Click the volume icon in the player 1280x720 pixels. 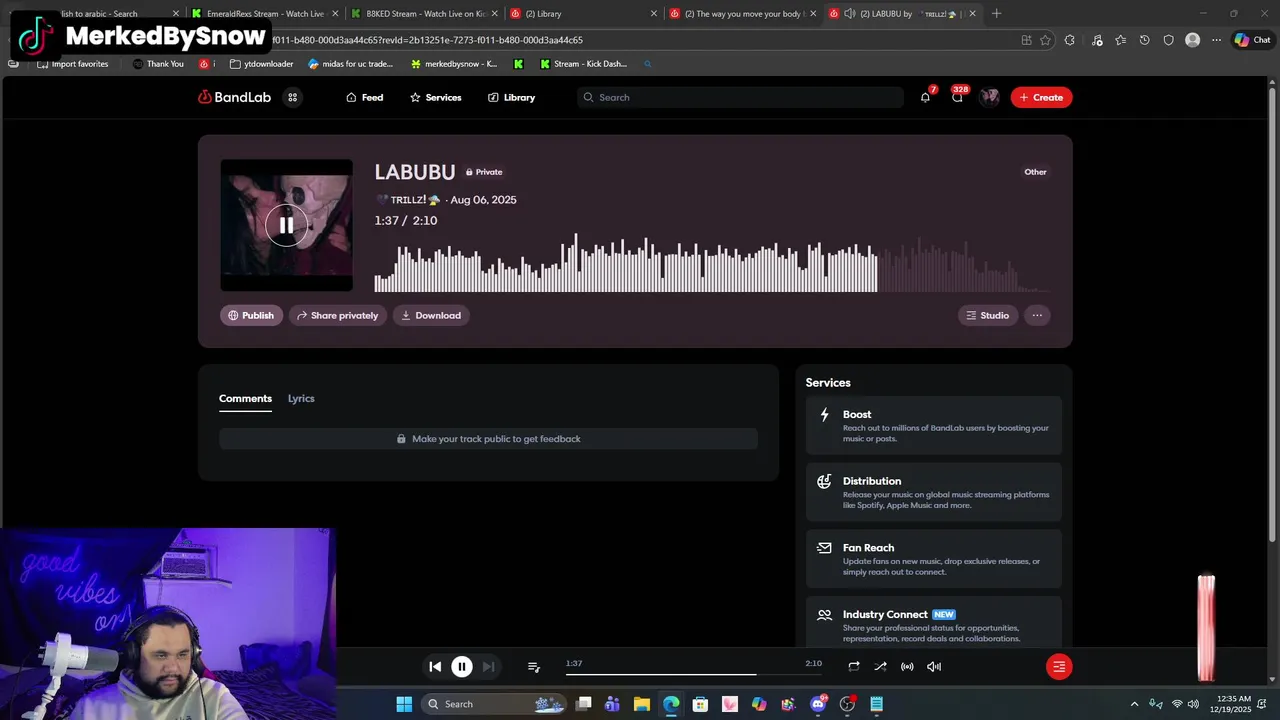point(934,667)
